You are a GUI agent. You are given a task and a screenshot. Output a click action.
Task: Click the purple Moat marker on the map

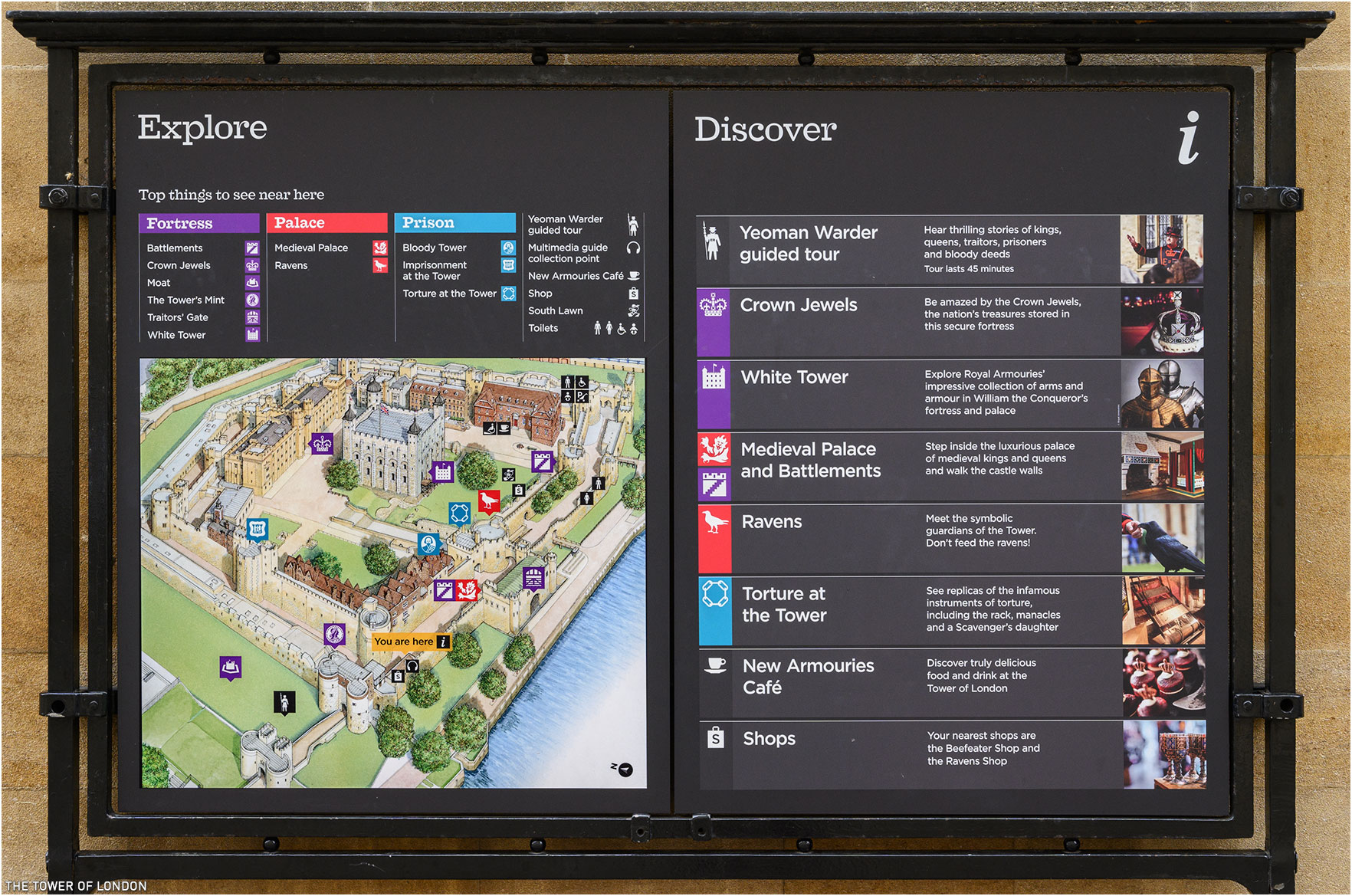(231, 668)
